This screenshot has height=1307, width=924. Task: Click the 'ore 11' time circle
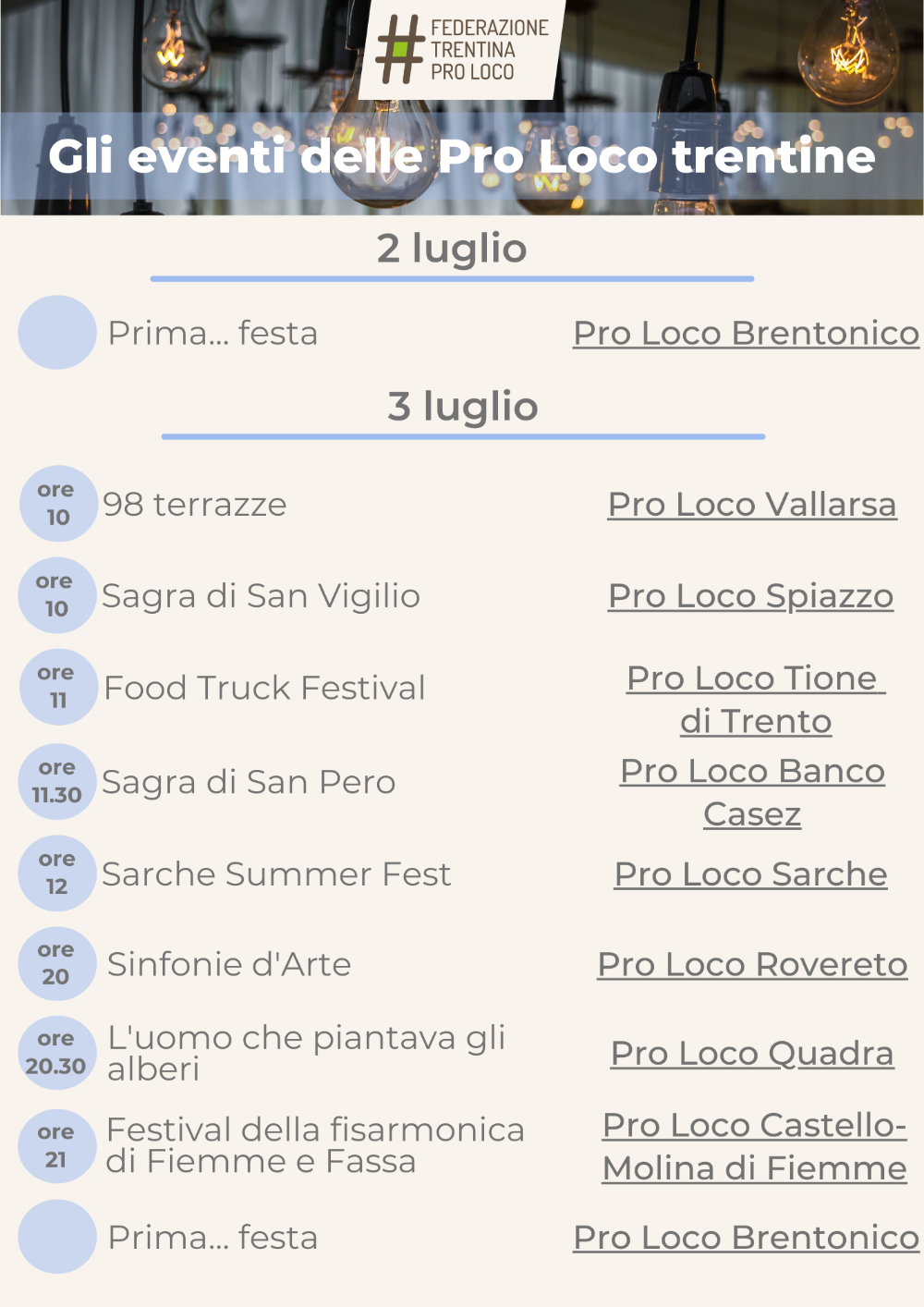pos(57,687)
